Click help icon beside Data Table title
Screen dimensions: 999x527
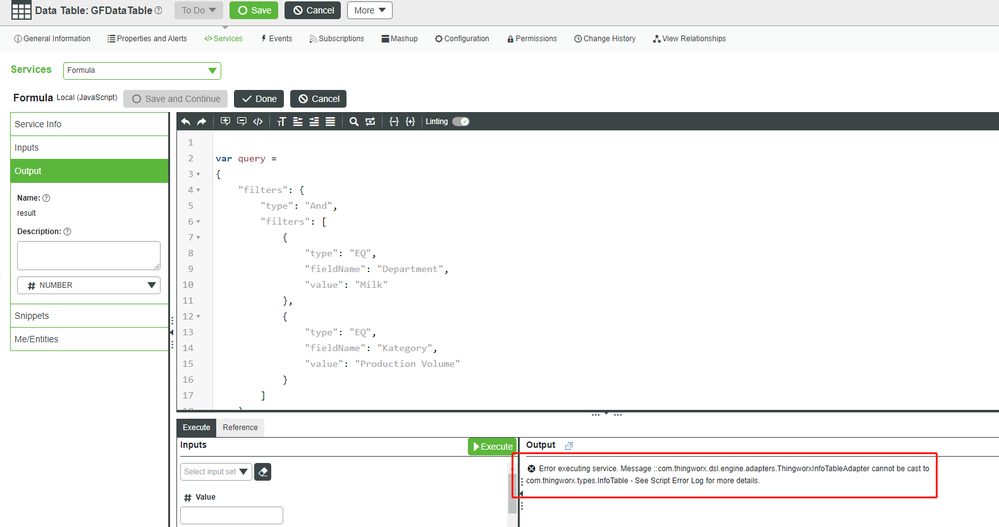(158, 11)
